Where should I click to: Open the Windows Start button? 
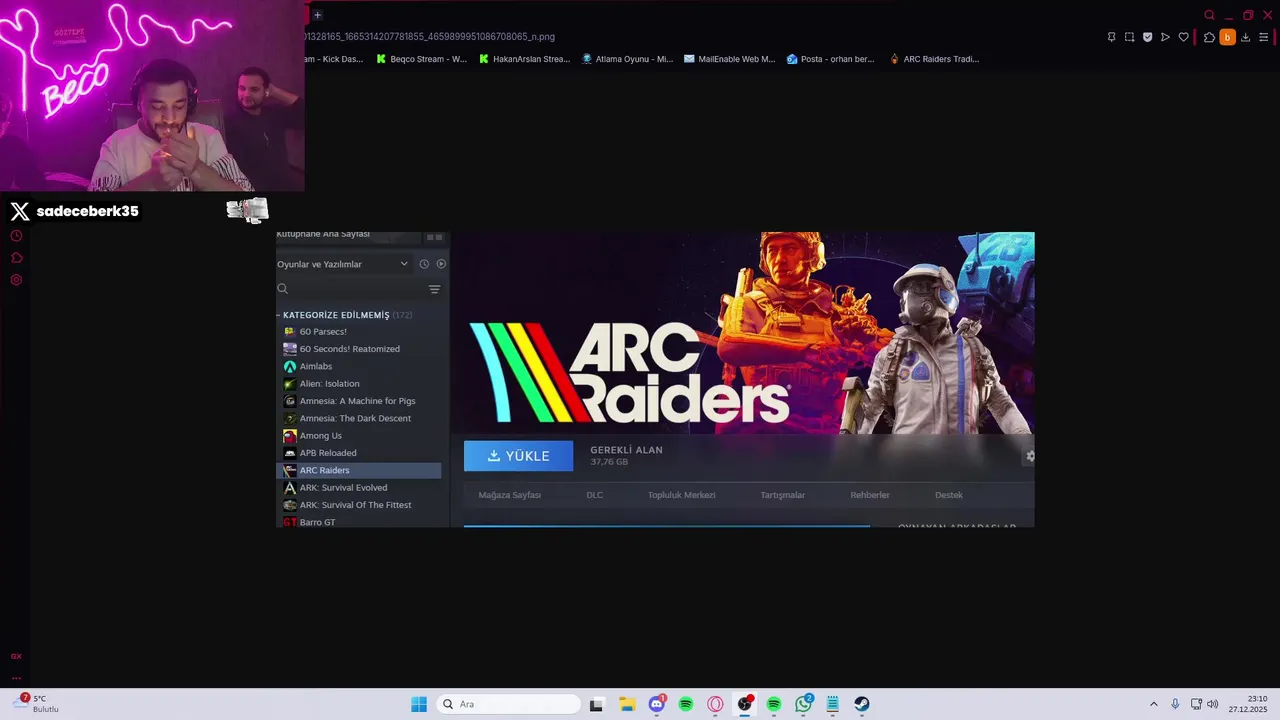[x=419, y=704]
